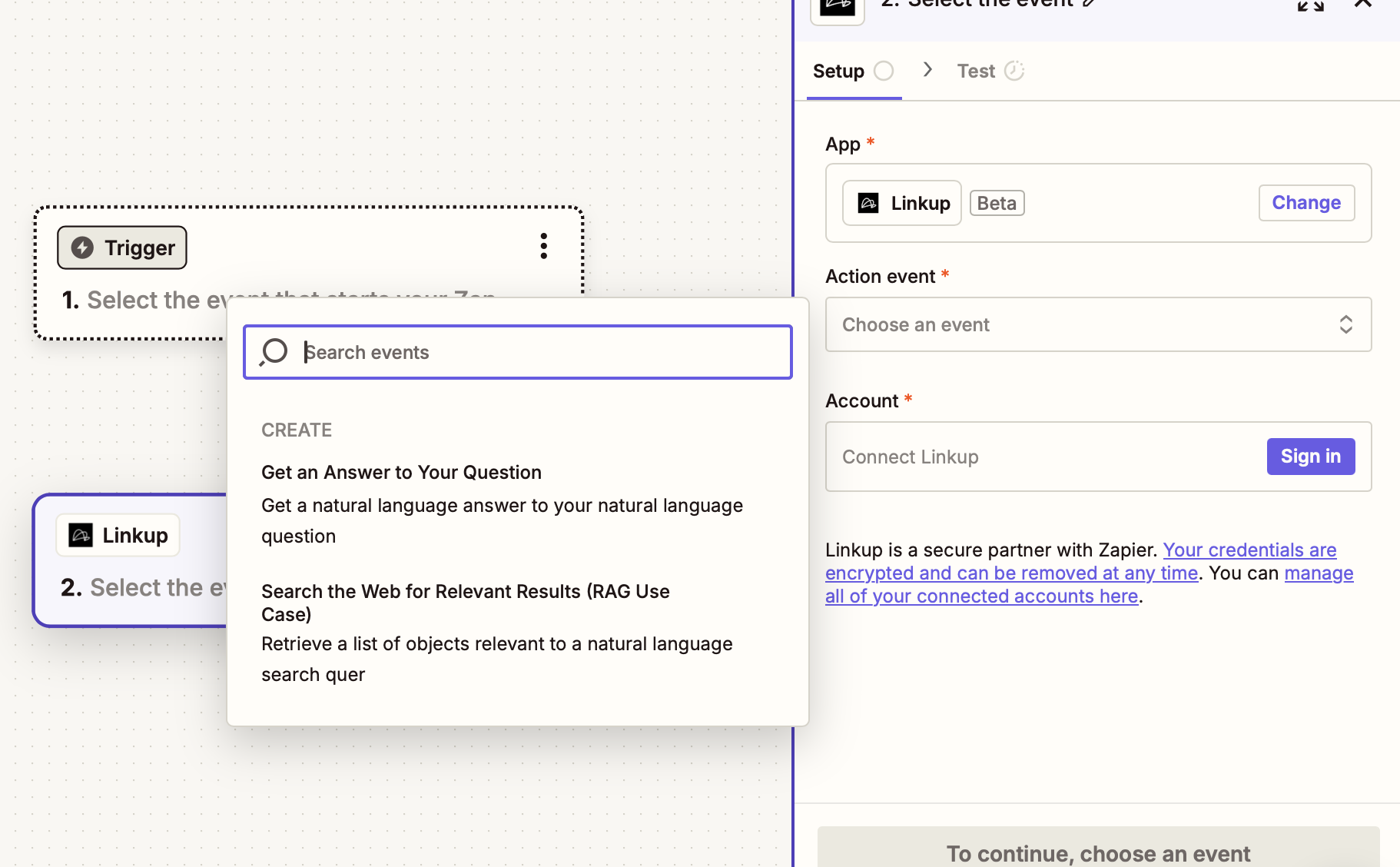Click the Linkup logo in panel header
This screenshot has width=1400, height=867.
tap(838, 6)
